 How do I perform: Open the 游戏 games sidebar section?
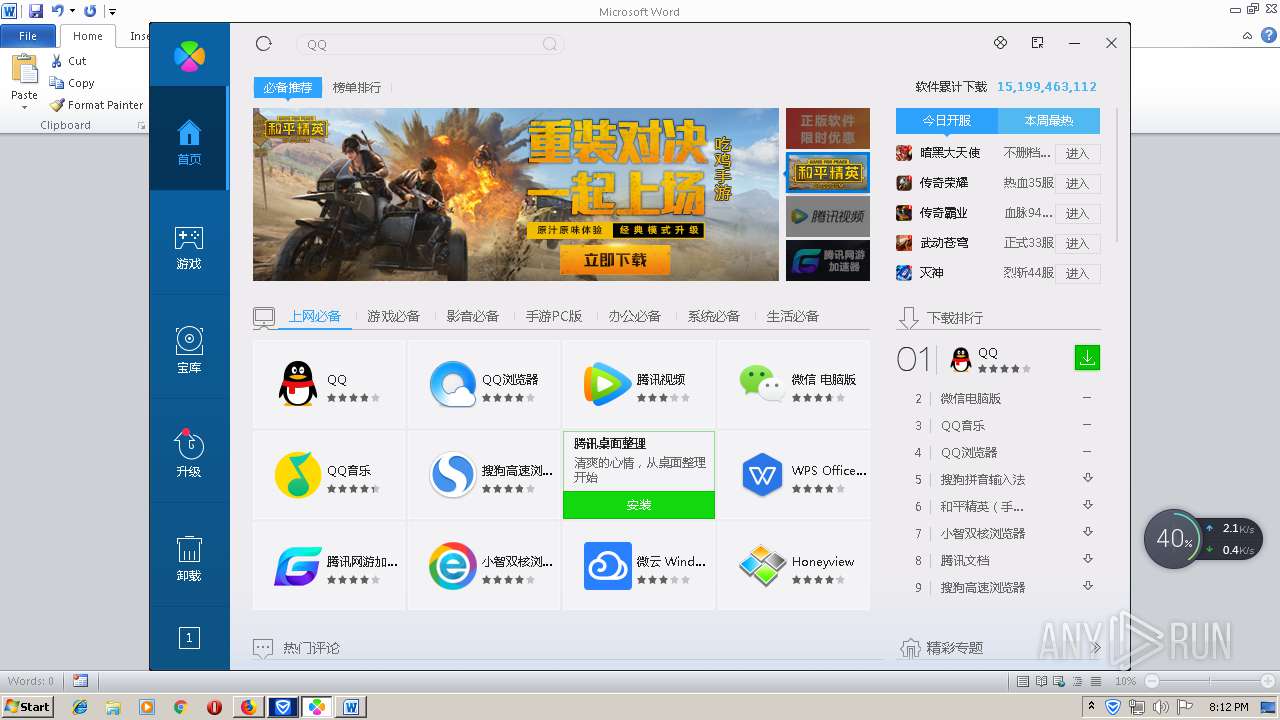(189, 248)
